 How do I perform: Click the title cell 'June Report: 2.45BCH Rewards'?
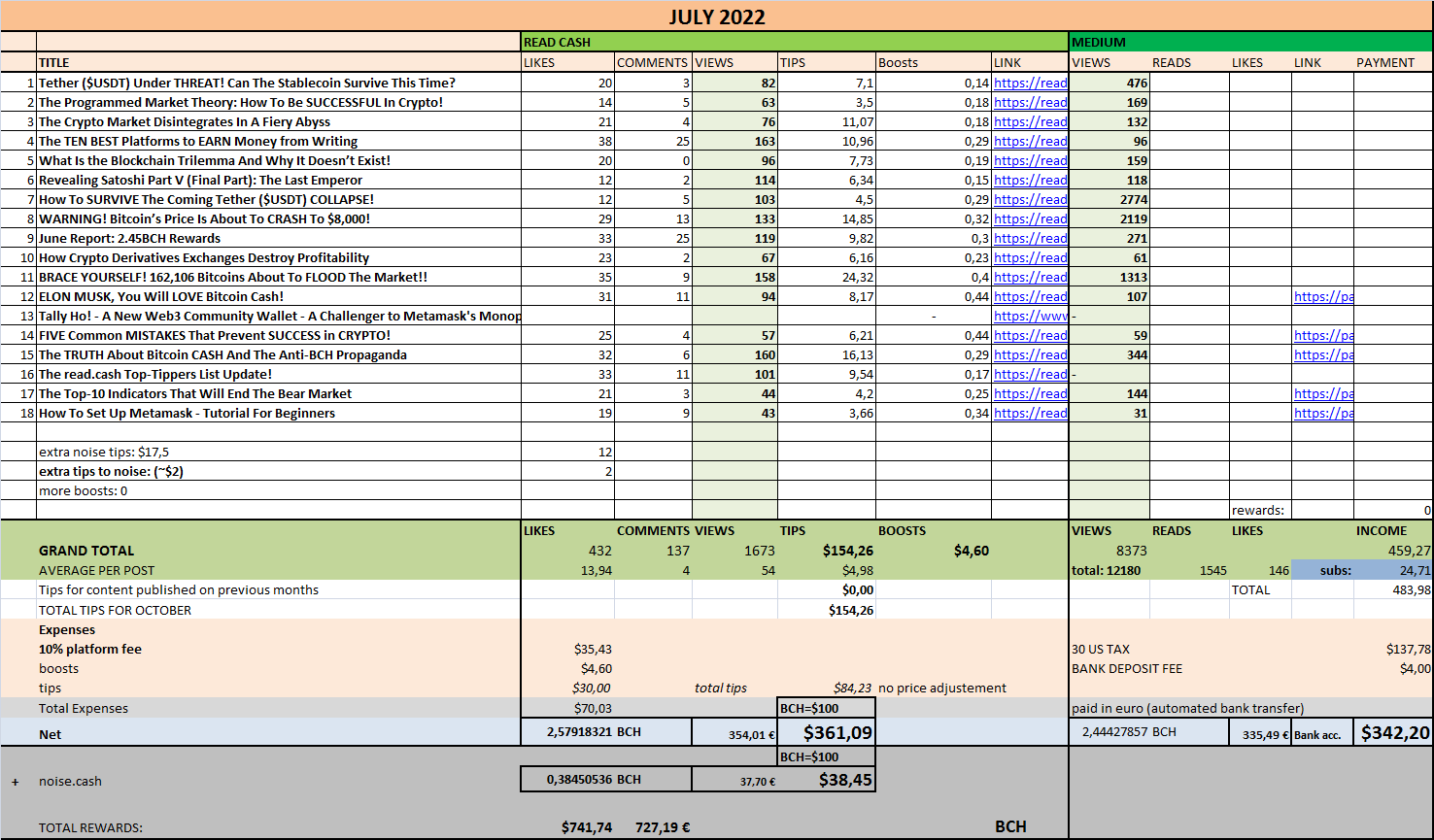pyautogui.click(x=279, y=238)
